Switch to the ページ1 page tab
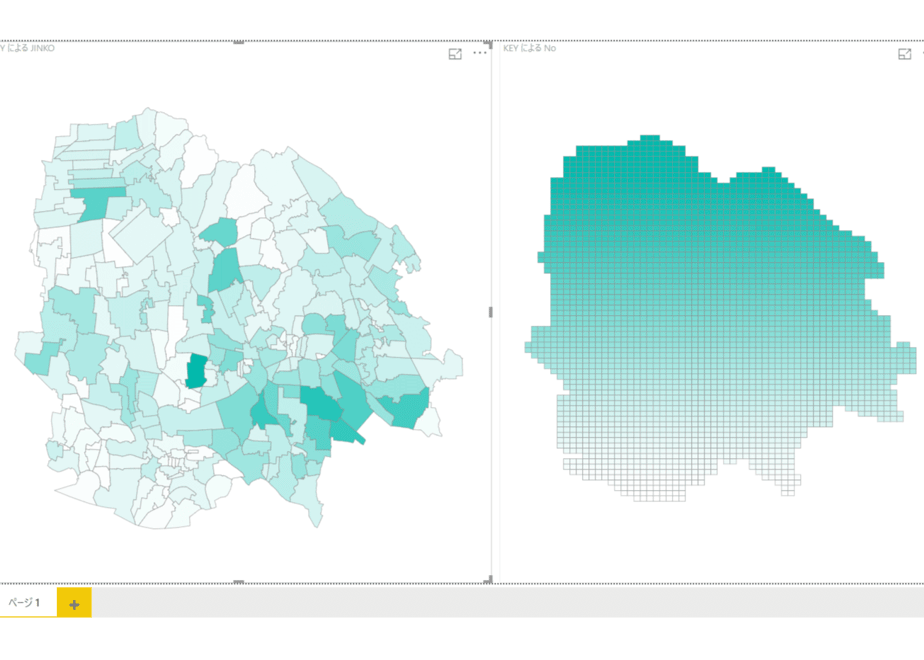924x660 pixels. (24, 602)
